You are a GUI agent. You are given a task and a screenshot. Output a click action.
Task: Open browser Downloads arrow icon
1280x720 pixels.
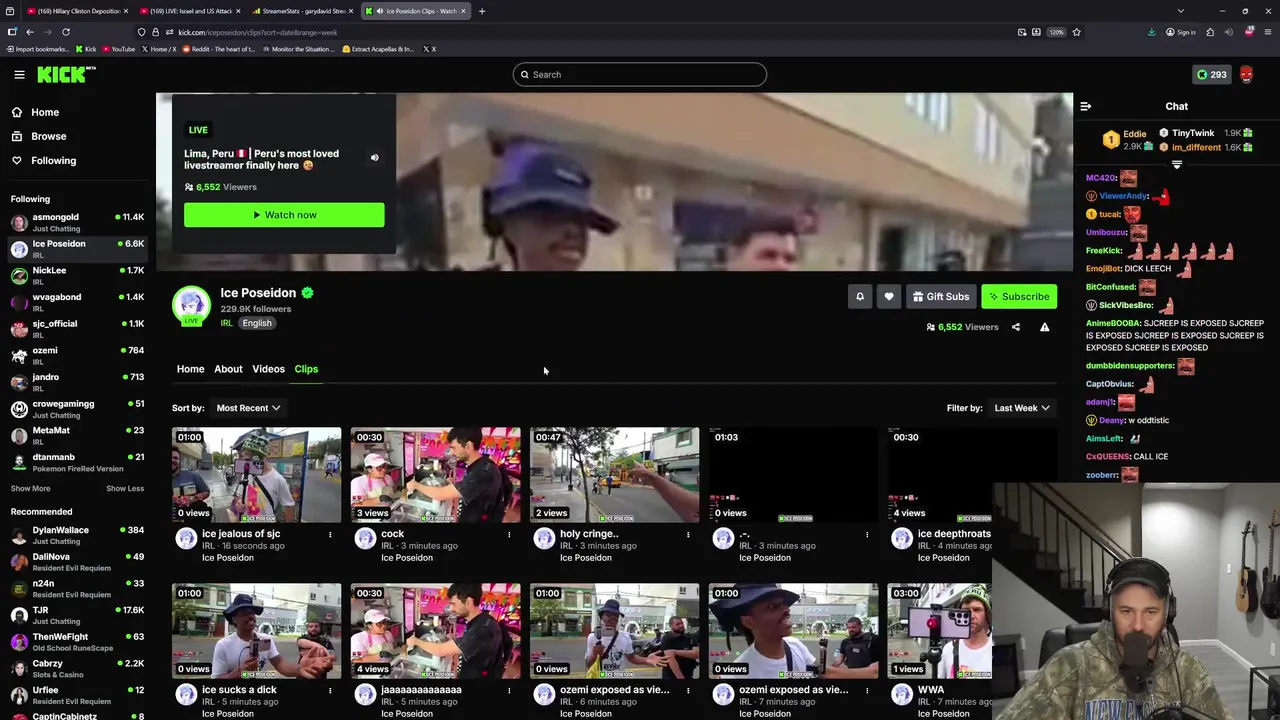(x=1151, y=32)
